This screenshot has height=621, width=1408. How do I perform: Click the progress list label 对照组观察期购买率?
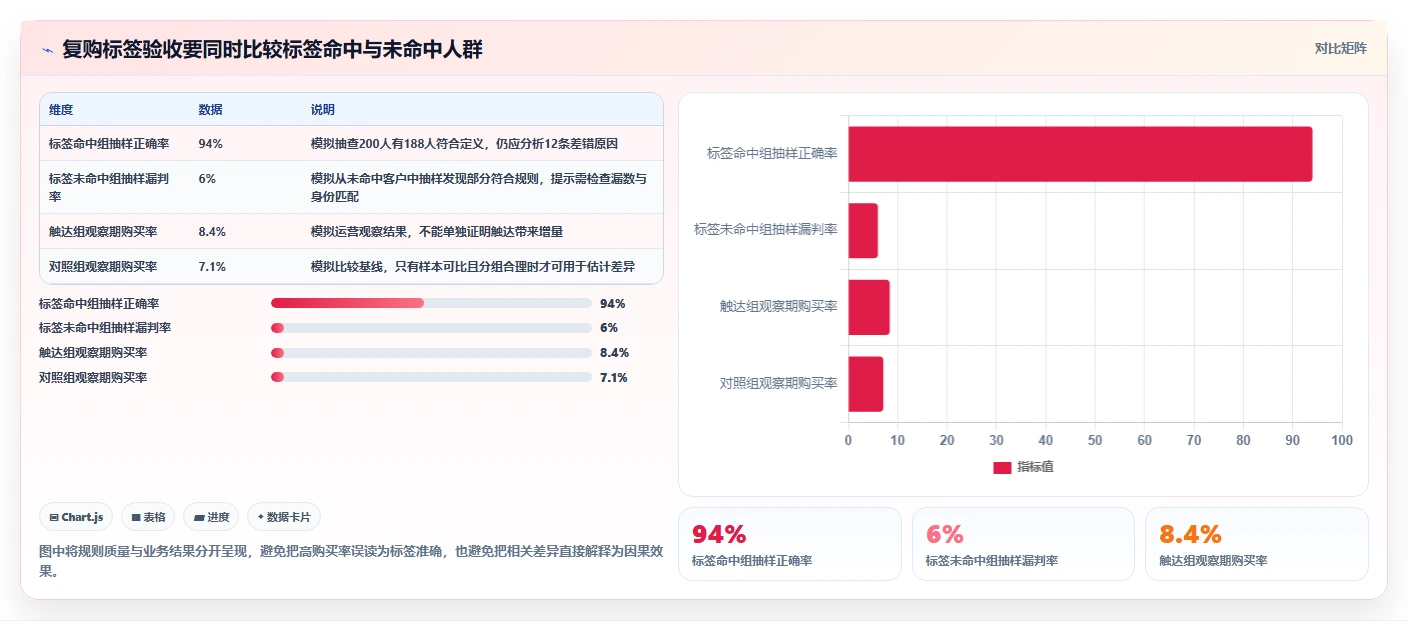[93, 377]
